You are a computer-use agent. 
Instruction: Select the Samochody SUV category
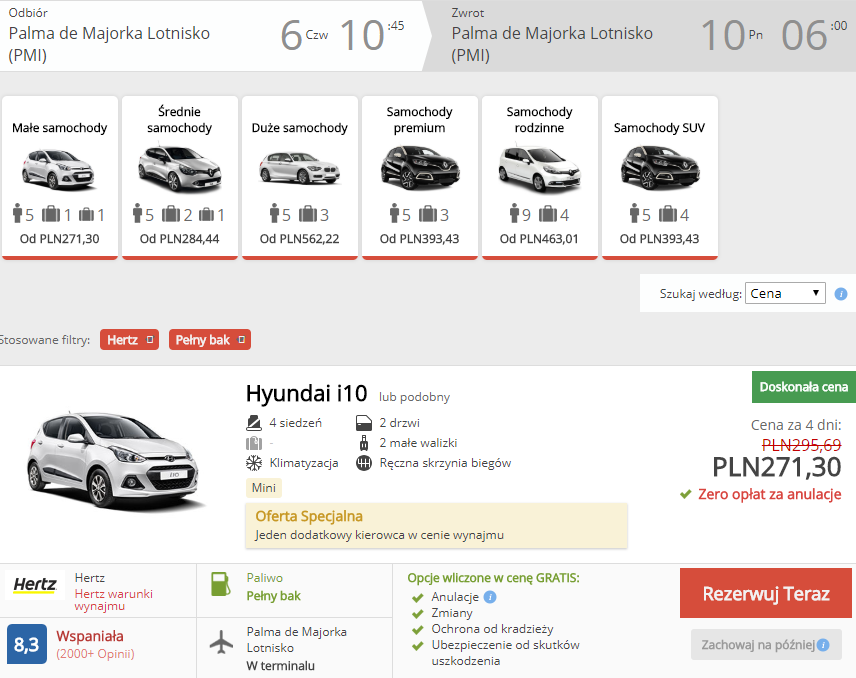pyautogui.click(x=659, y=177)
